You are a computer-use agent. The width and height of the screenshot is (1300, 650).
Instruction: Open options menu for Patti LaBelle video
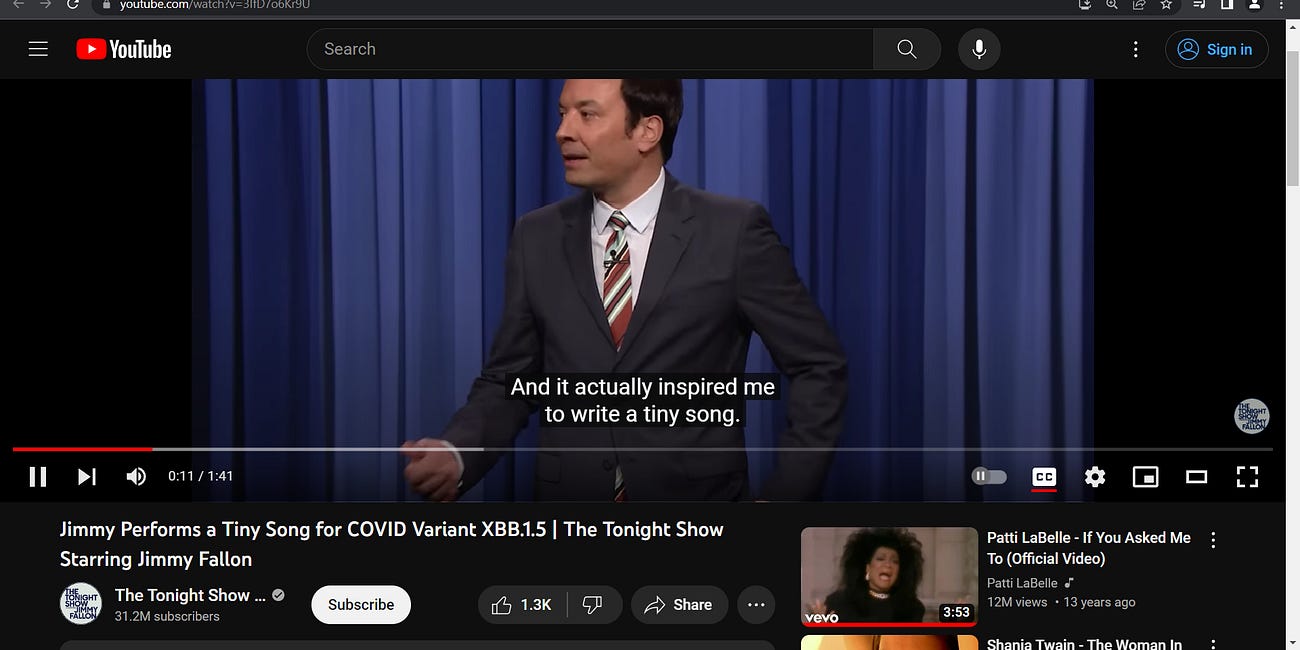[1213, 540]
